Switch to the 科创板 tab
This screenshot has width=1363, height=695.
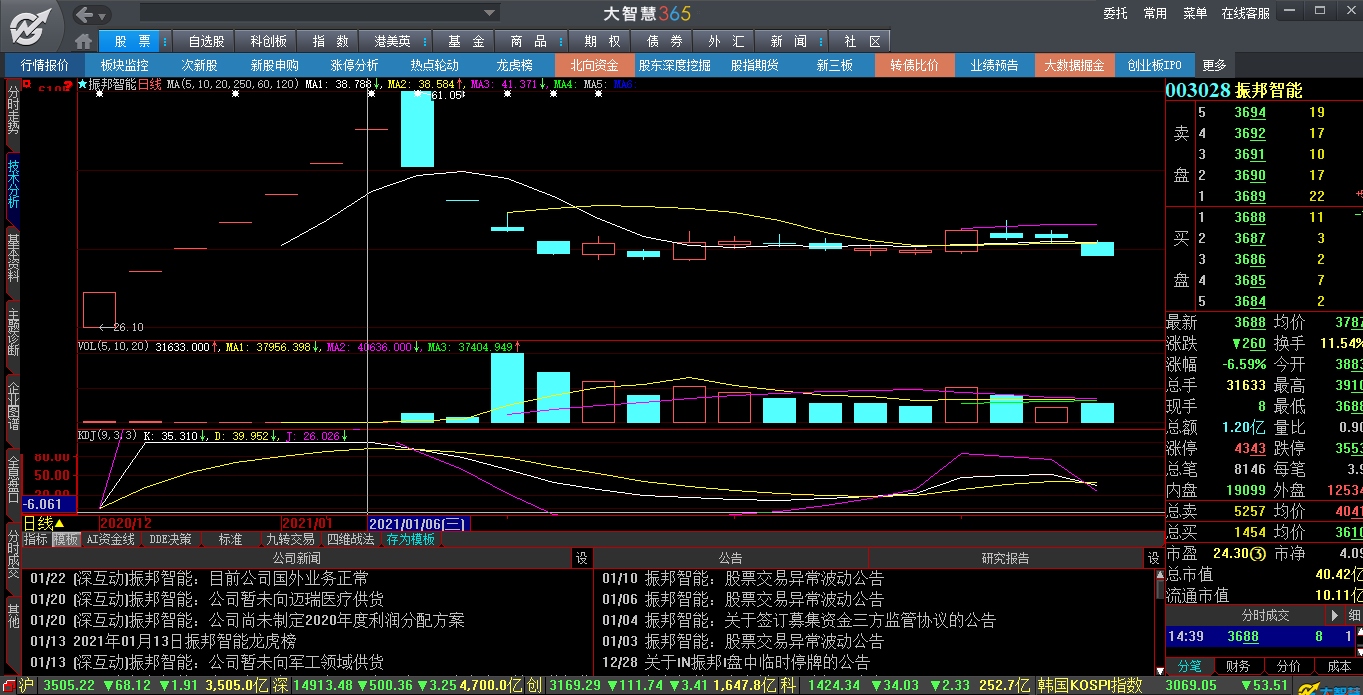(x=268, y=41)
